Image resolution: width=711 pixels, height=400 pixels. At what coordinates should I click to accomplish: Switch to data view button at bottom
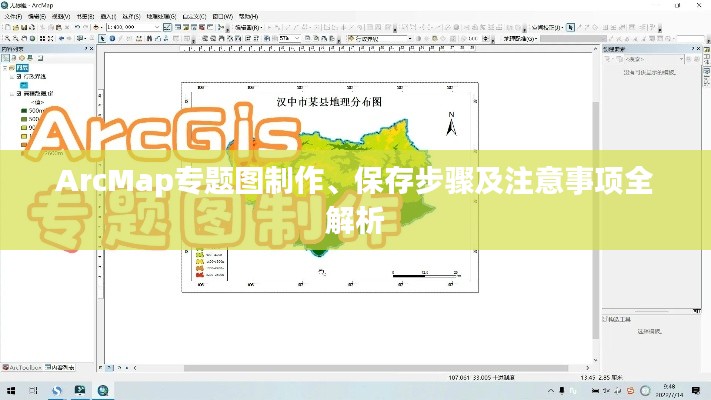click(101, 368)
